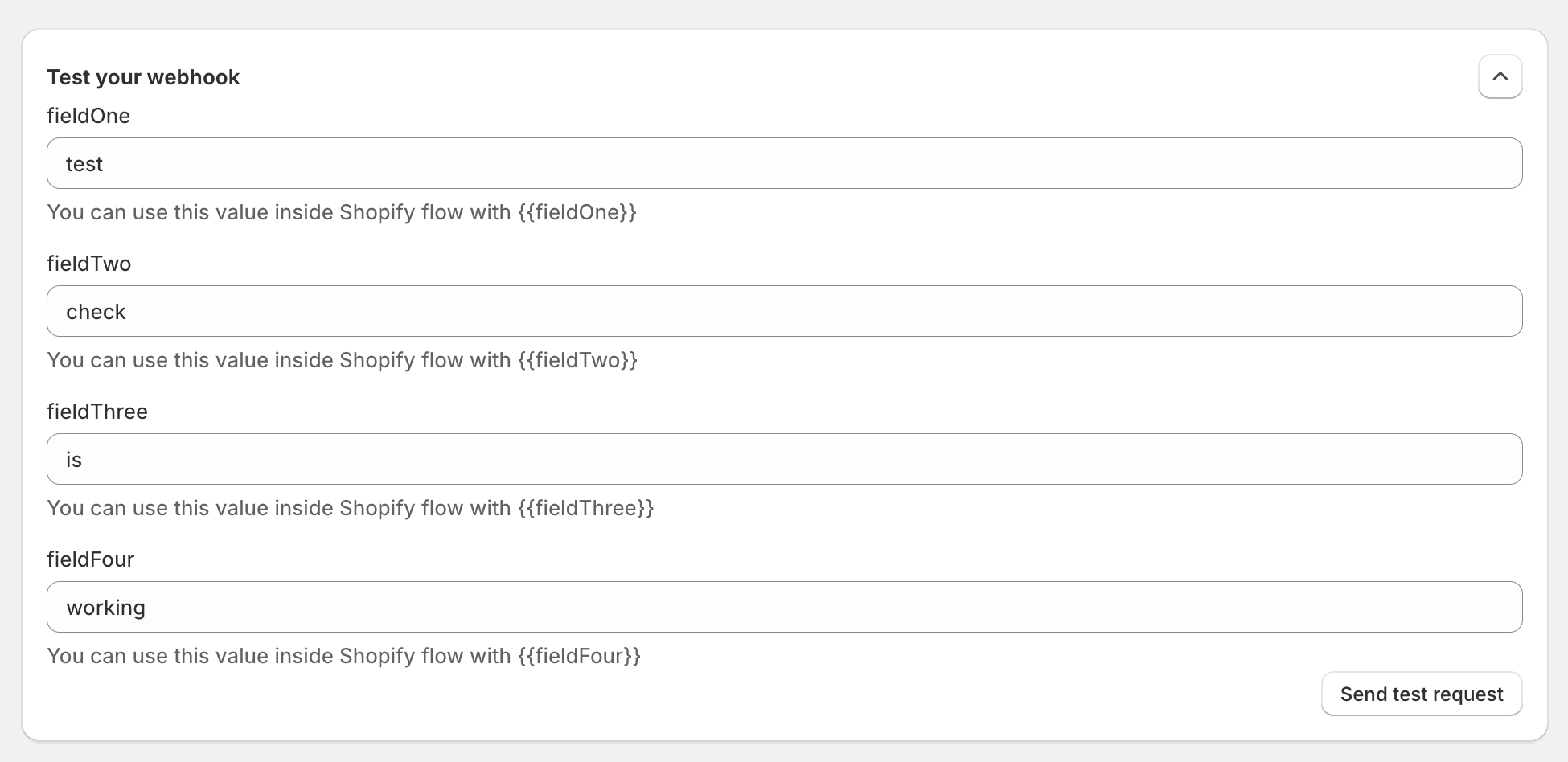Click the fieldFour label
Screen dimensions: 1568x762
(x=91, y=559)
